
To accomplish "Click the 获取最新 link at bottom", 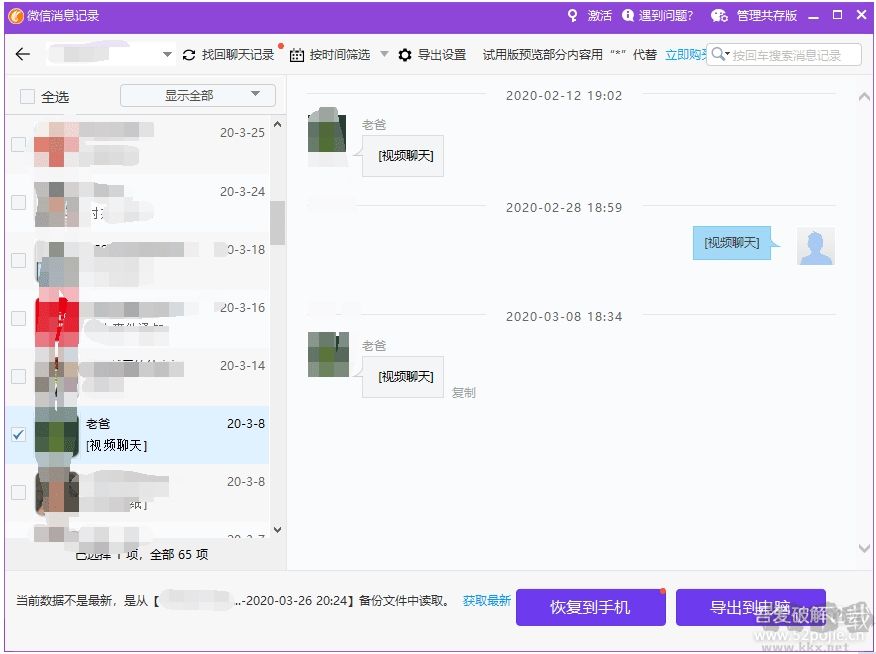I will tap(487, 600).
